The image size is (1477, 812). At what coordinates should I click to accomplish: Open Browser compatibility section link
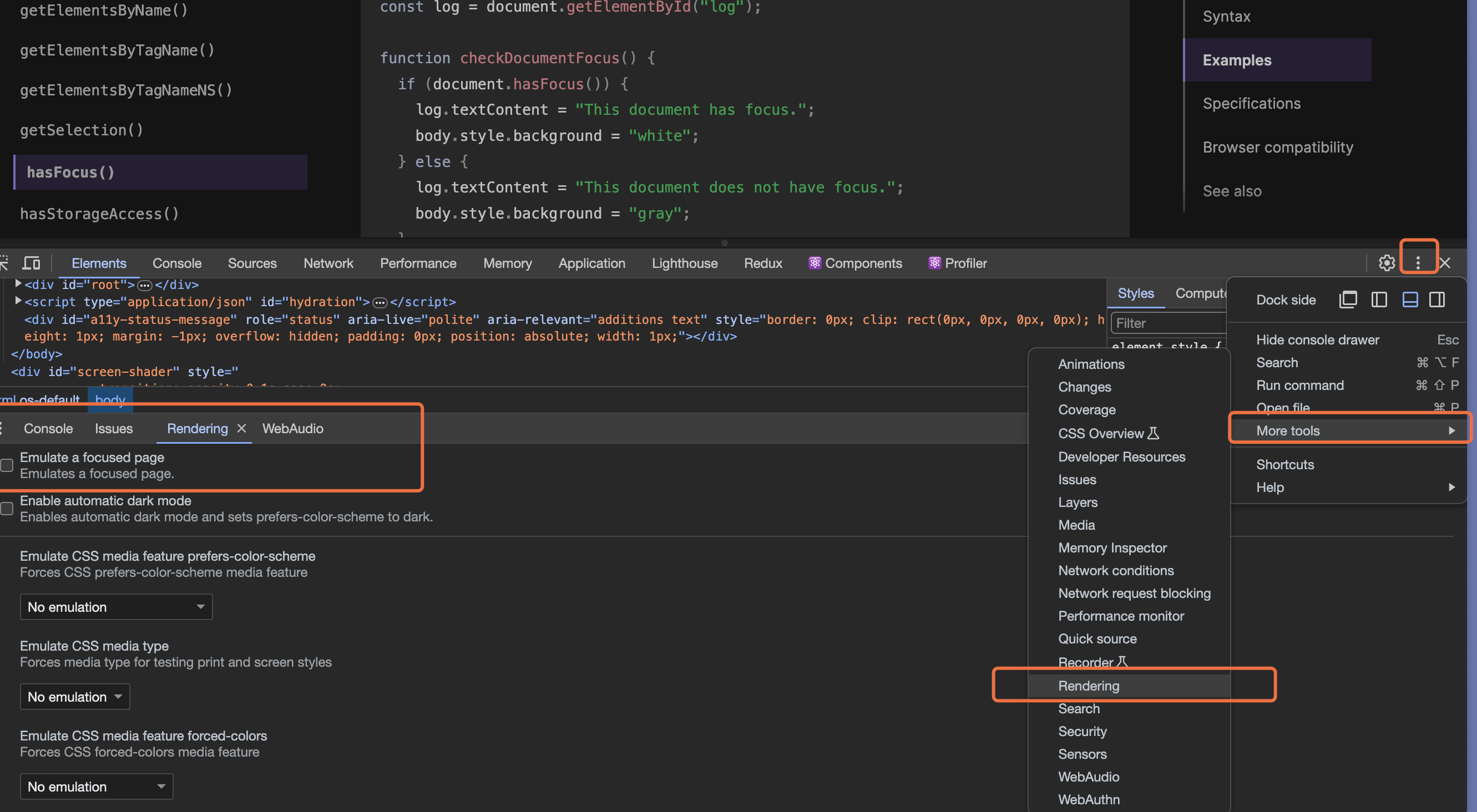click(x=1277, y=148)
